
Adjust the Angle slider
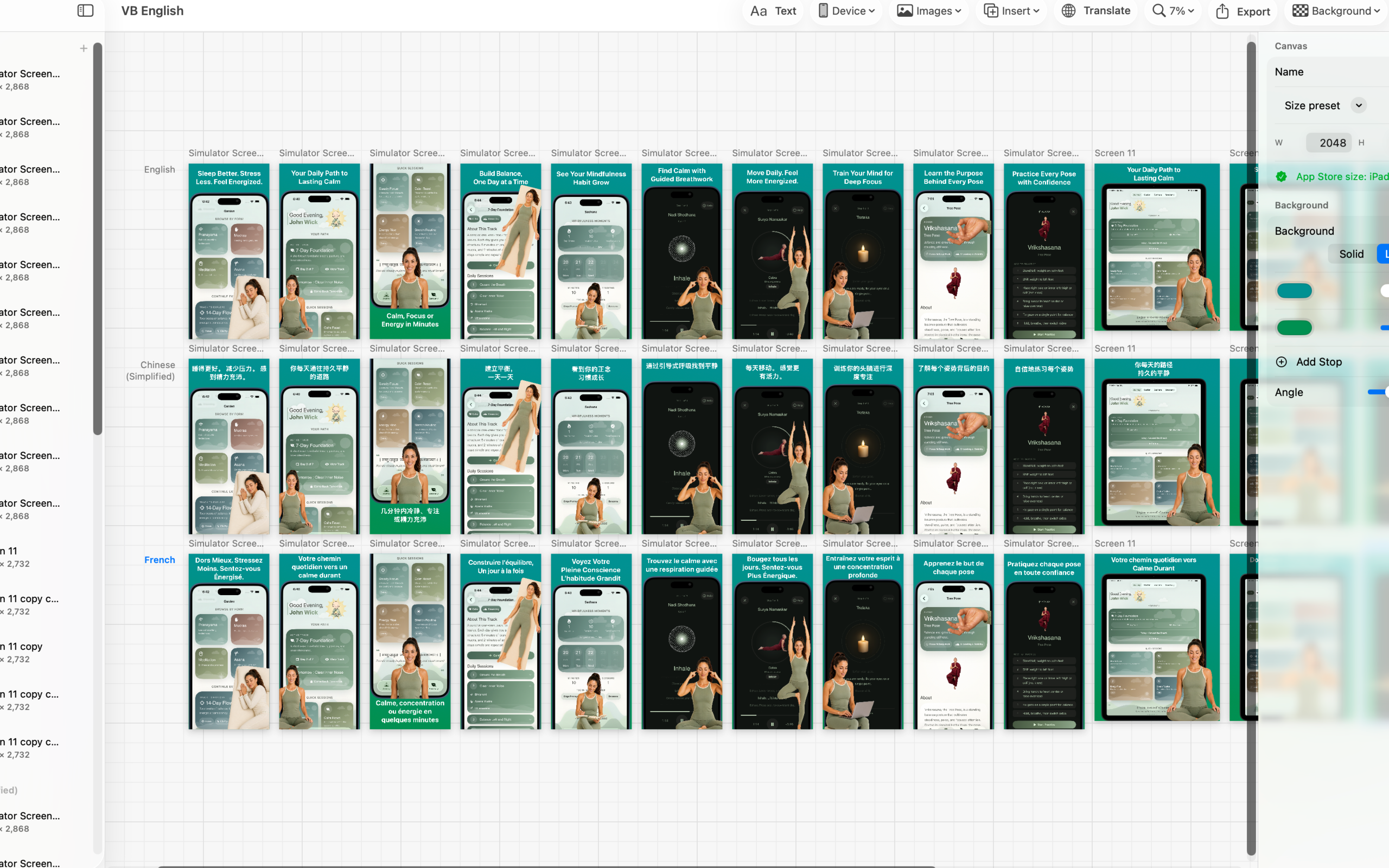point(1378,392)
